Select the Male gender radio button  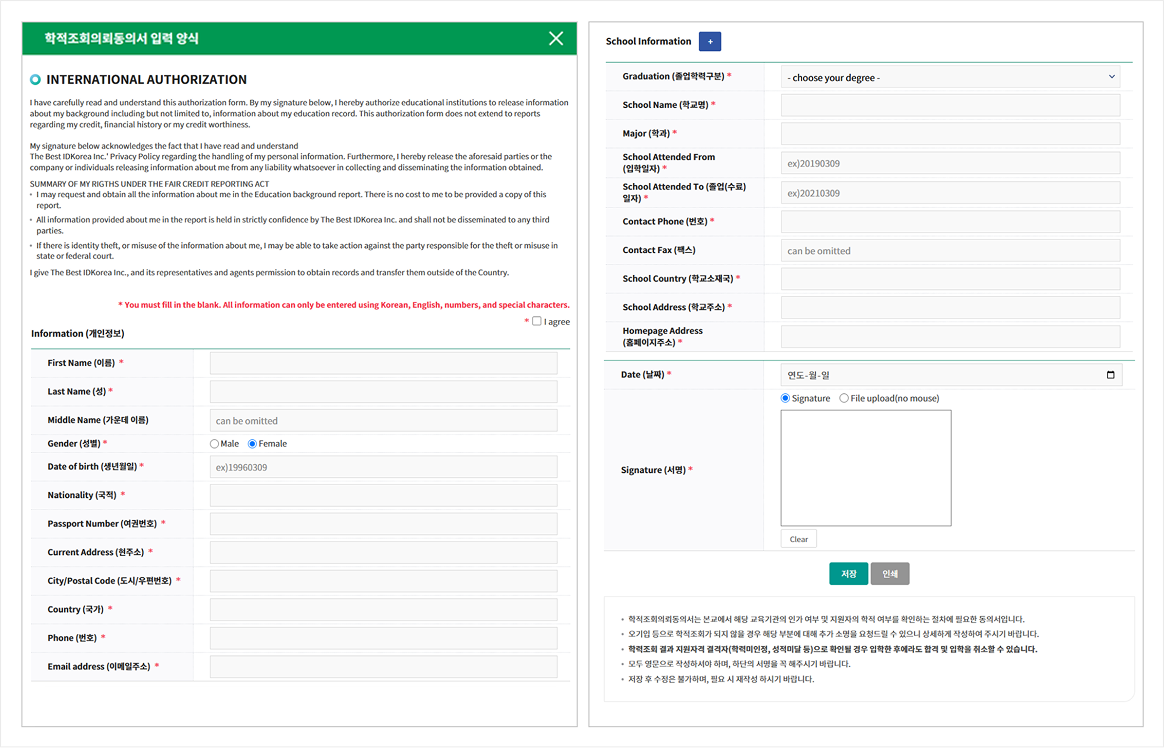214,444
